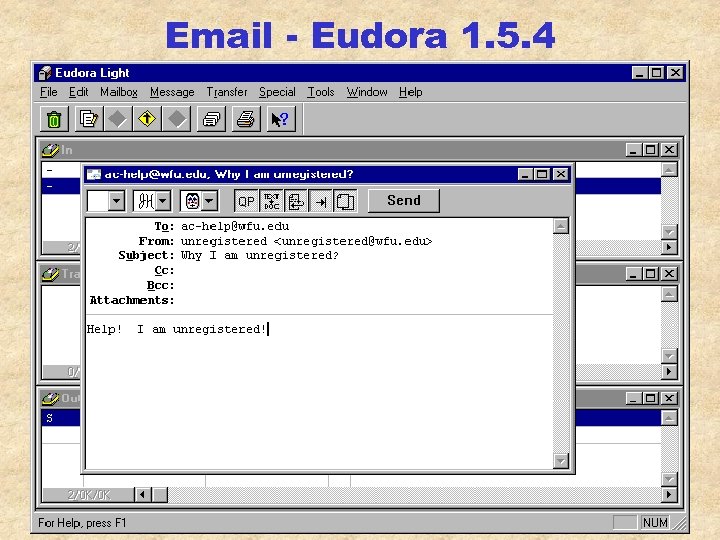Toggle the TEXT DOC attachment button
This screenshot has height=540, width=720.
click(271, 201)
